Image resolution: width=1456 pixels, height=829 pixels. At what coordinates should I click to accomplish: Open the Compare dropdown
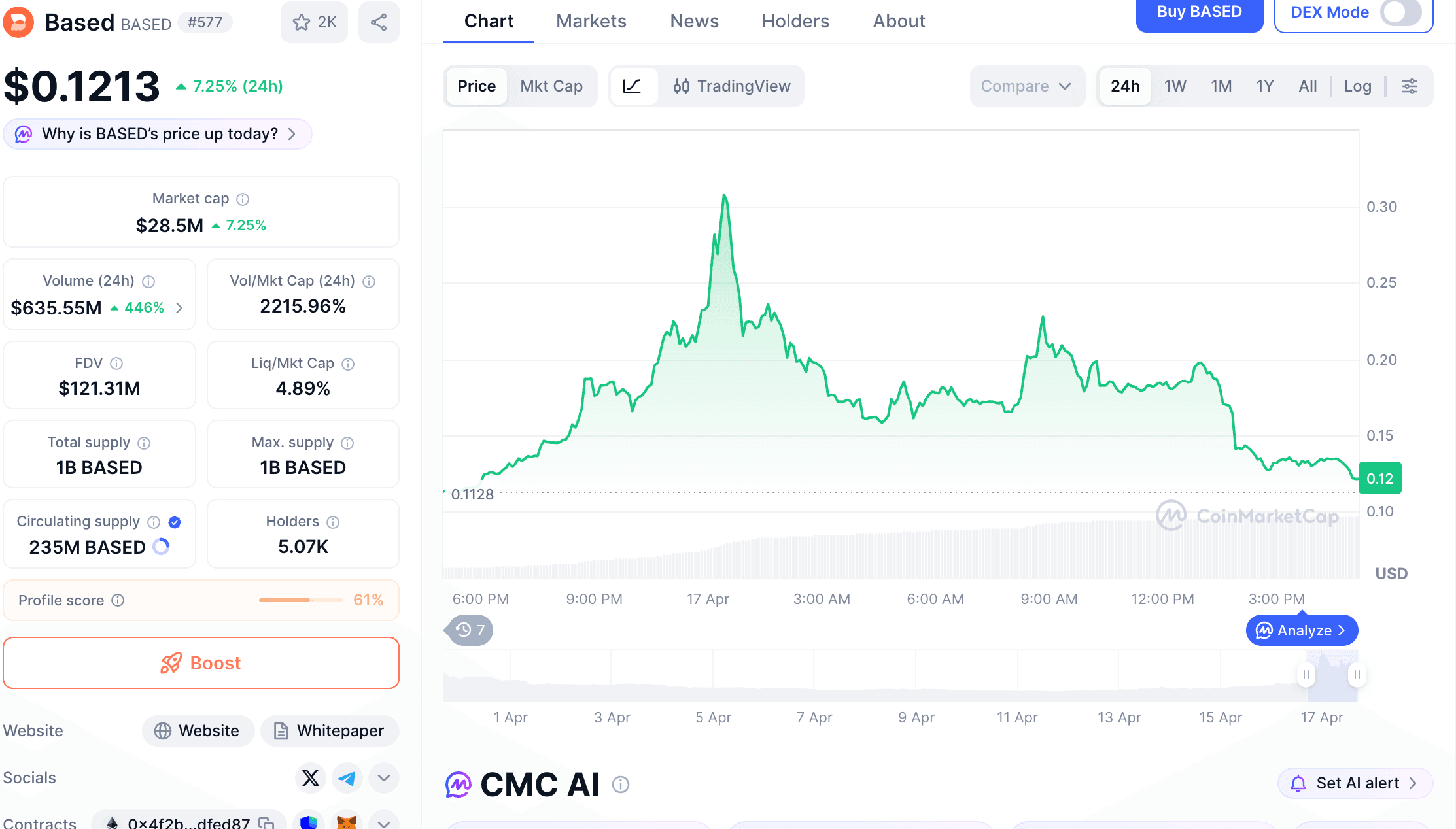coord(1026,86)
